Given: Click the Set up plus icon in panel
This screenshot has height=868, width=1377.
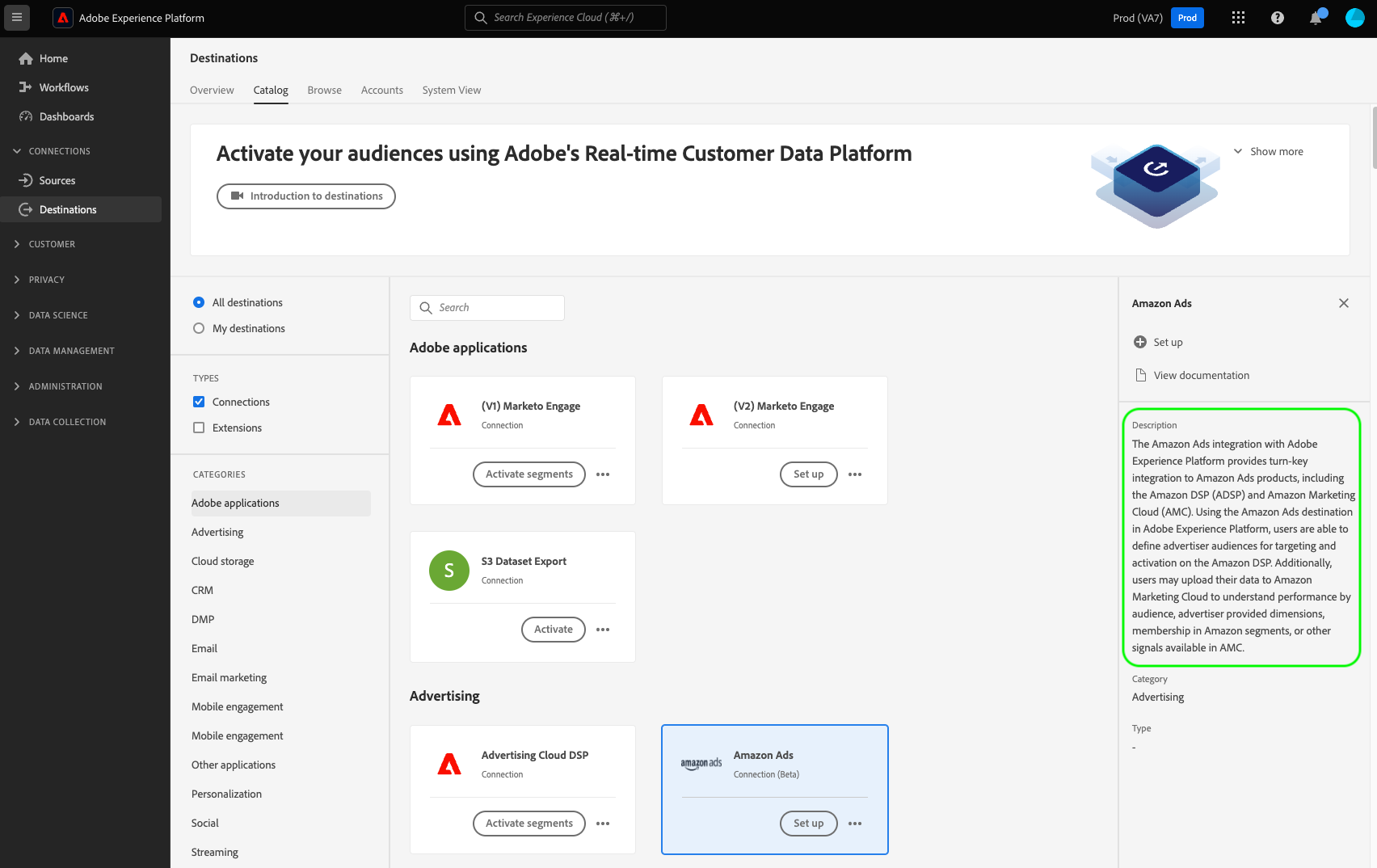Looking at the screenshot, I should coord(1140,342).
